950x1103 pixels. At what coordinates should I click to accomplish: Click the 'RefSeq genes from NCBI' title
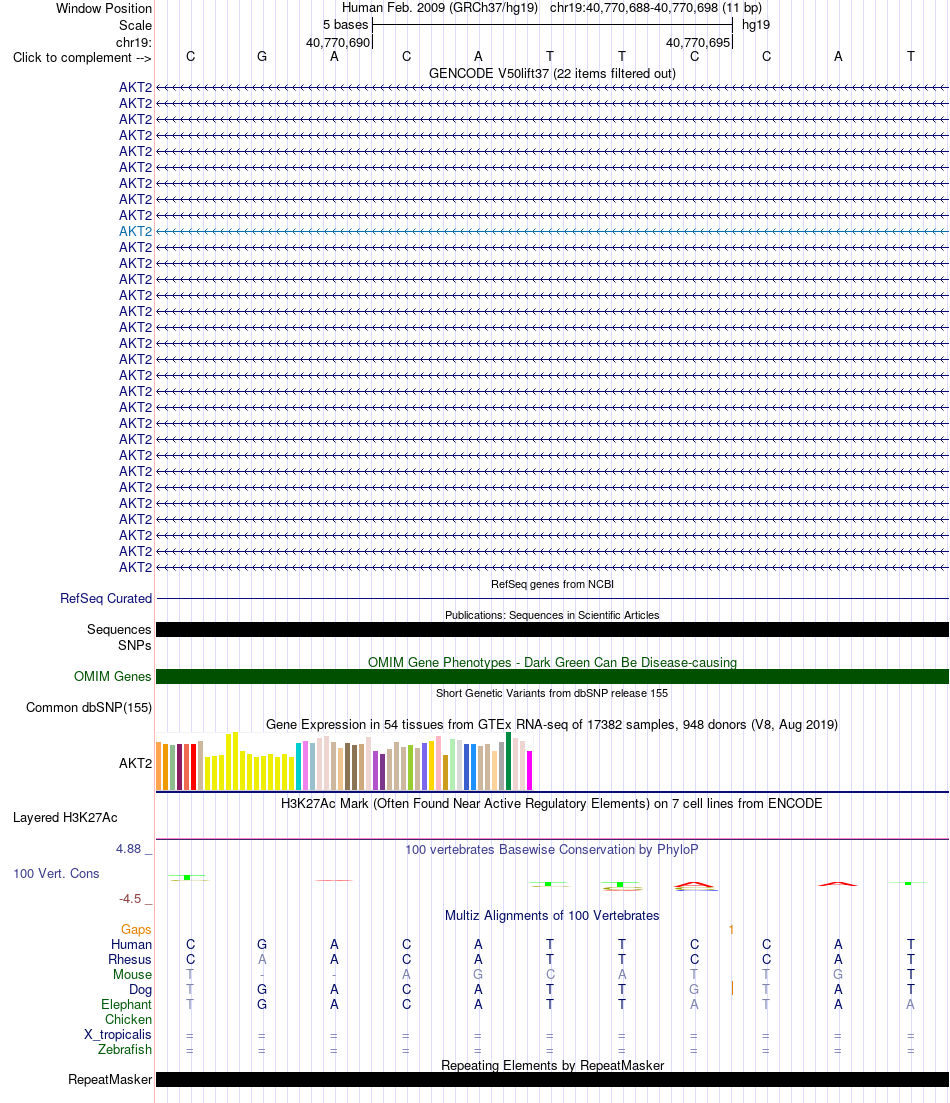552,584
